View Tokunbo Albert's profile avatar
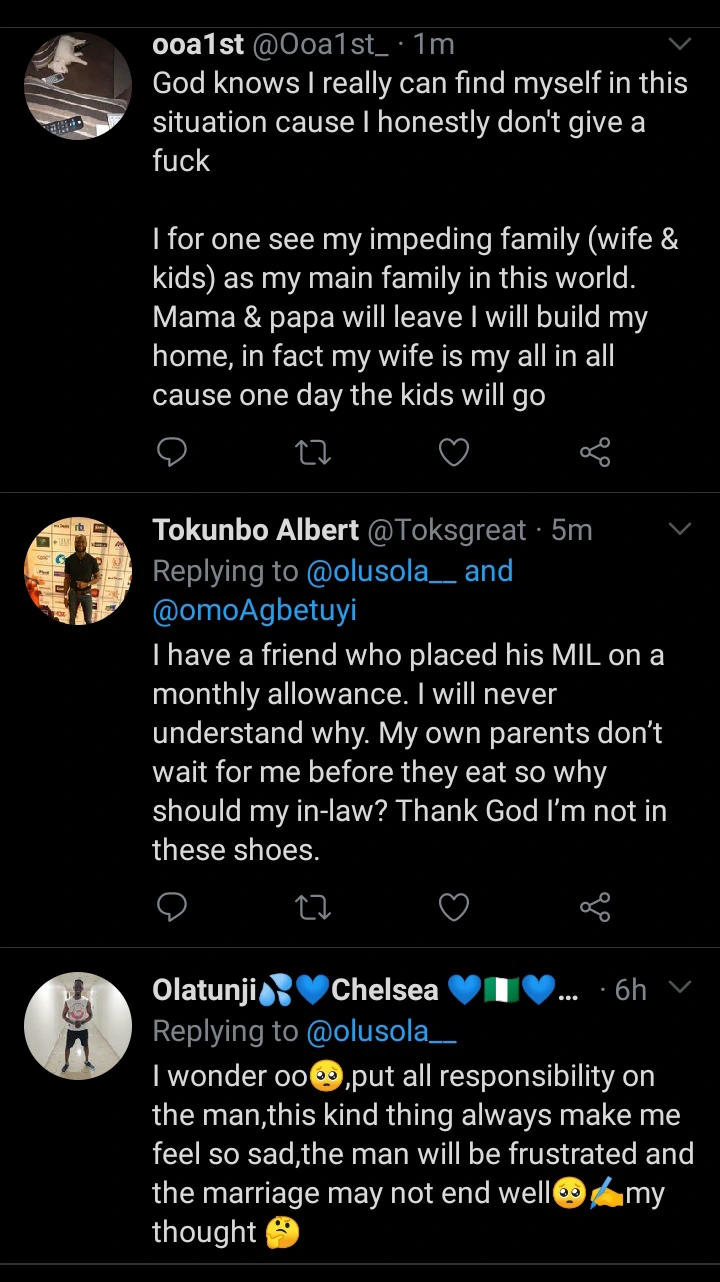The image size is (720, 1282). pyautogui.click(x=78, y=571)
